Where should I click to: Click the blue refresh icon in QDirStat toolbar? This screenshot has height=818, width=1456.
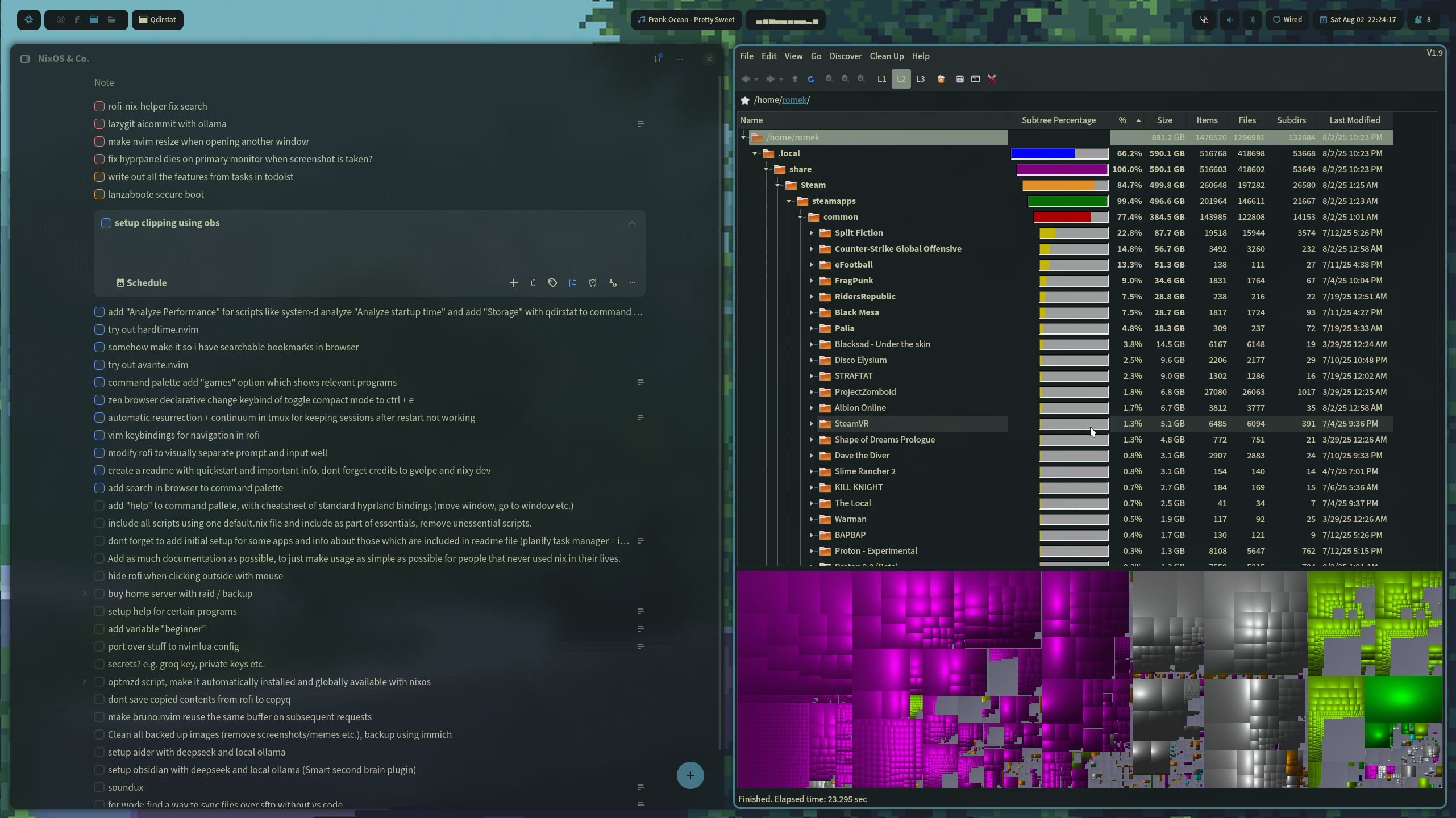pos(811,79)
